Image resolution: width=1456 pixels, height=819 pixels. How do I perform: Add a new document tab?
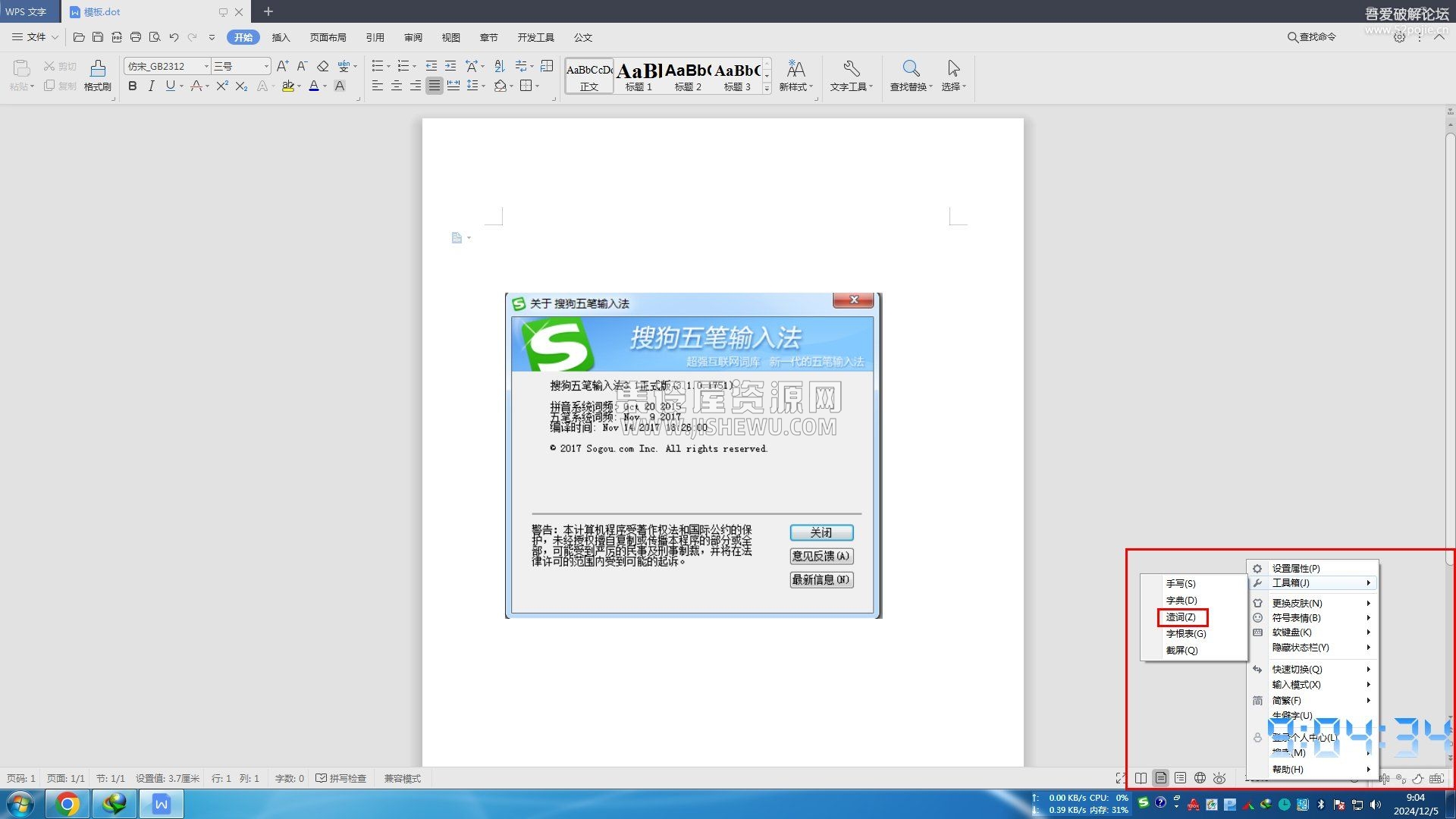268,11
